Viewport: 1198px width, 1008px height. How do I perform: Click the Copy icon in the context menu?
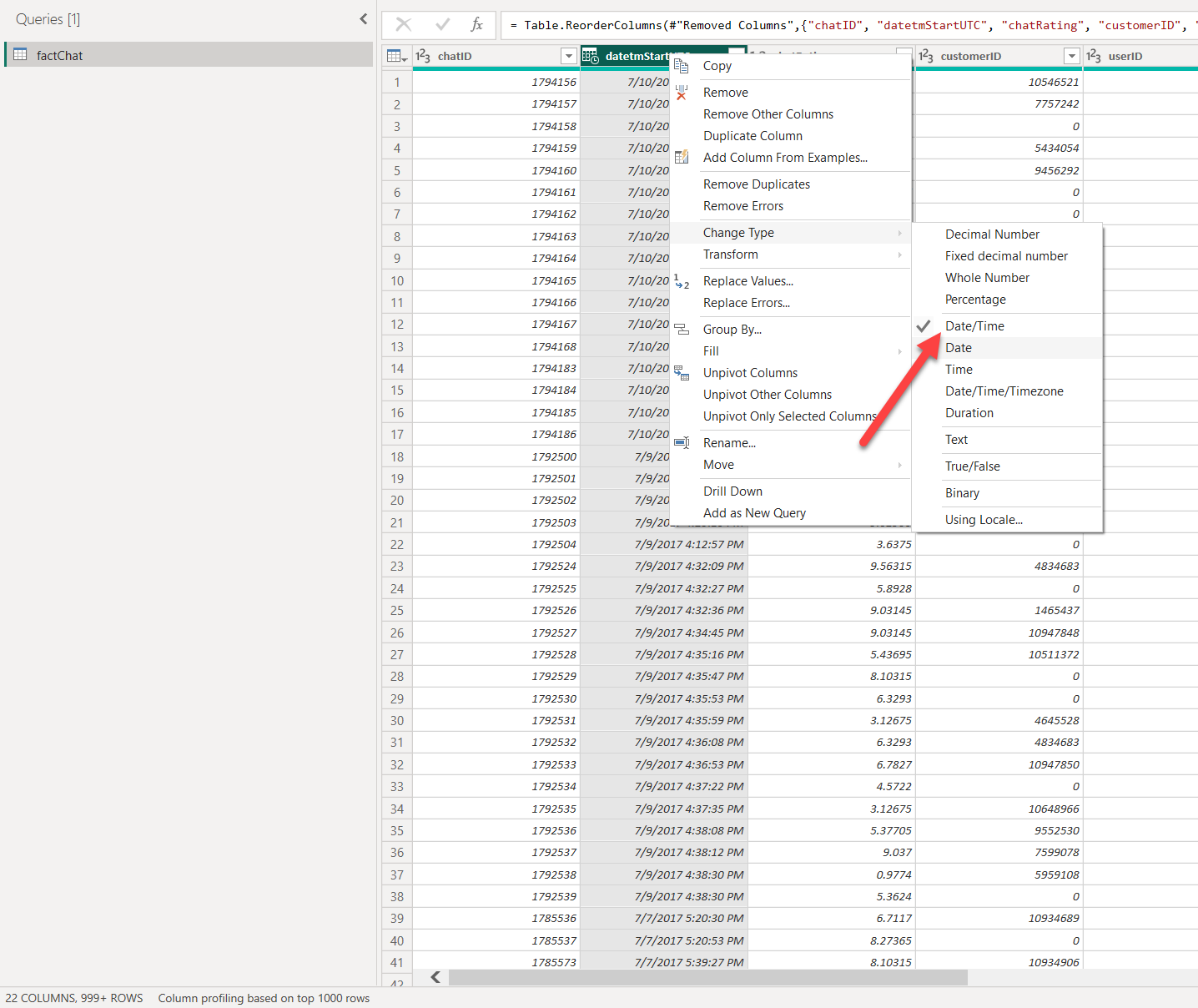[x=682, y=65]
